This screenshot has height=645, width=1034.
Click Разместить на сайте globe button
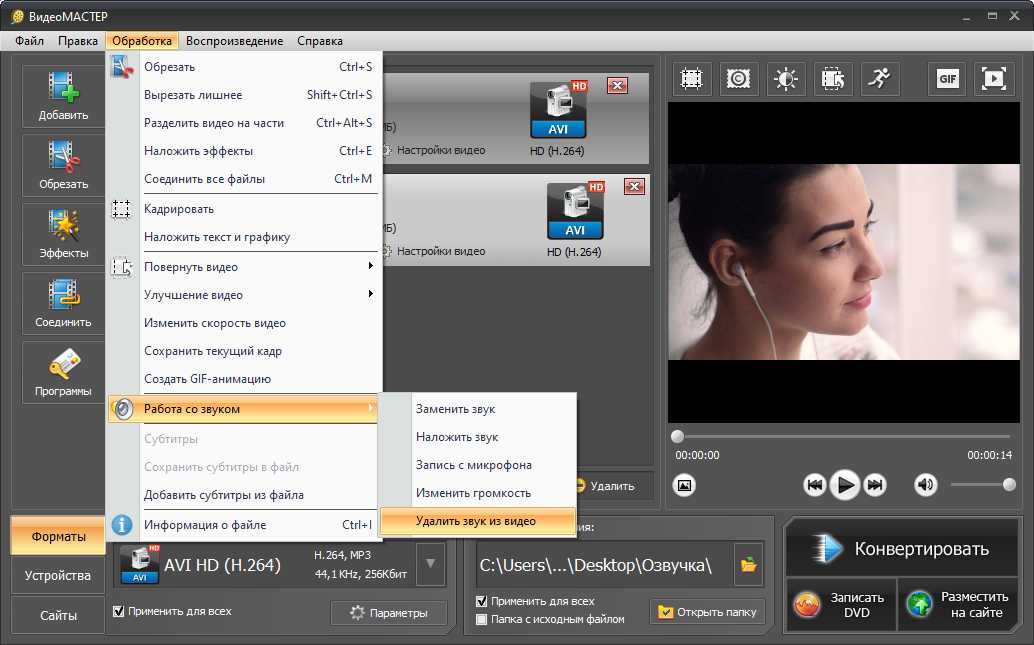click(x=958, y=605)
